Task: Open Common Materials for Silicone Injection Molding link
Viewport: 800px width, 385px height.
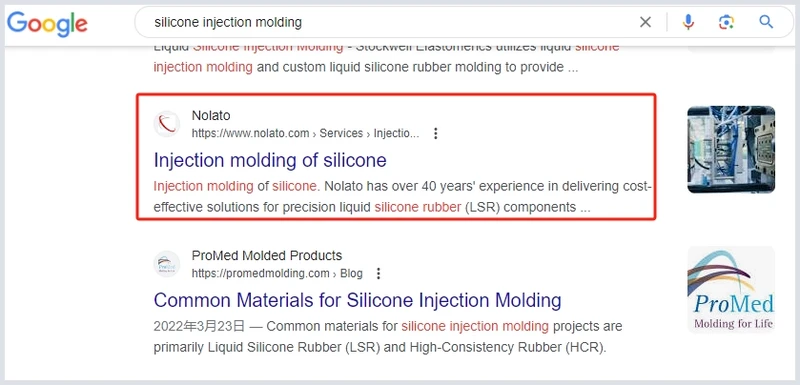Action: click(357, 300)
